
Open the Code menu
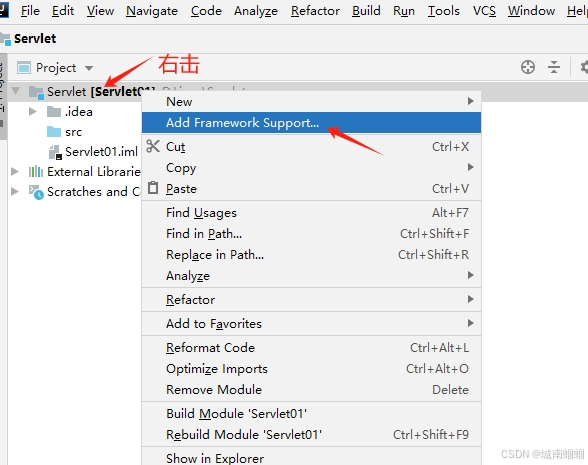tap(206, 11)
